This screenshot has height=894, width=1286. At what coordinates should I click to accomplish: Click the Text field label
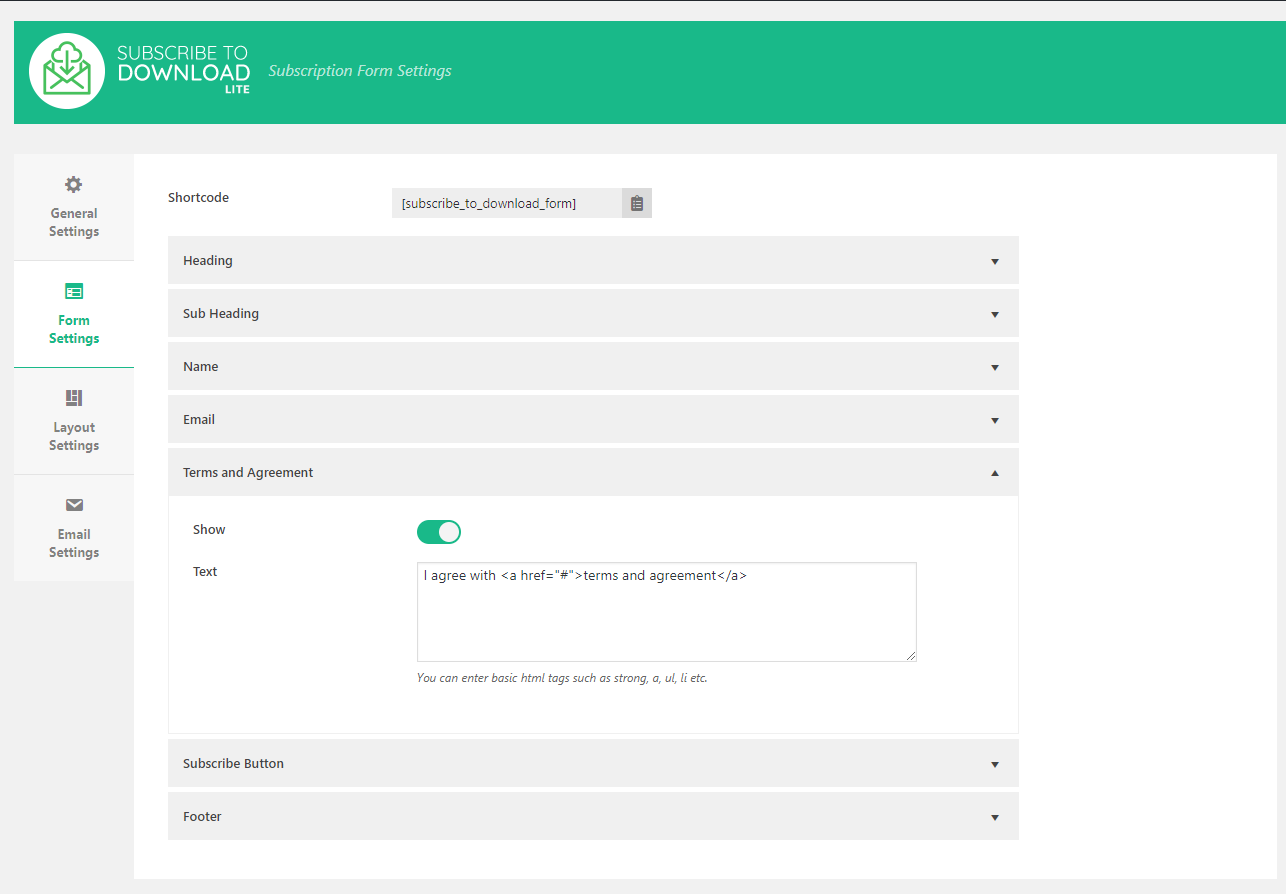point(205,571)
